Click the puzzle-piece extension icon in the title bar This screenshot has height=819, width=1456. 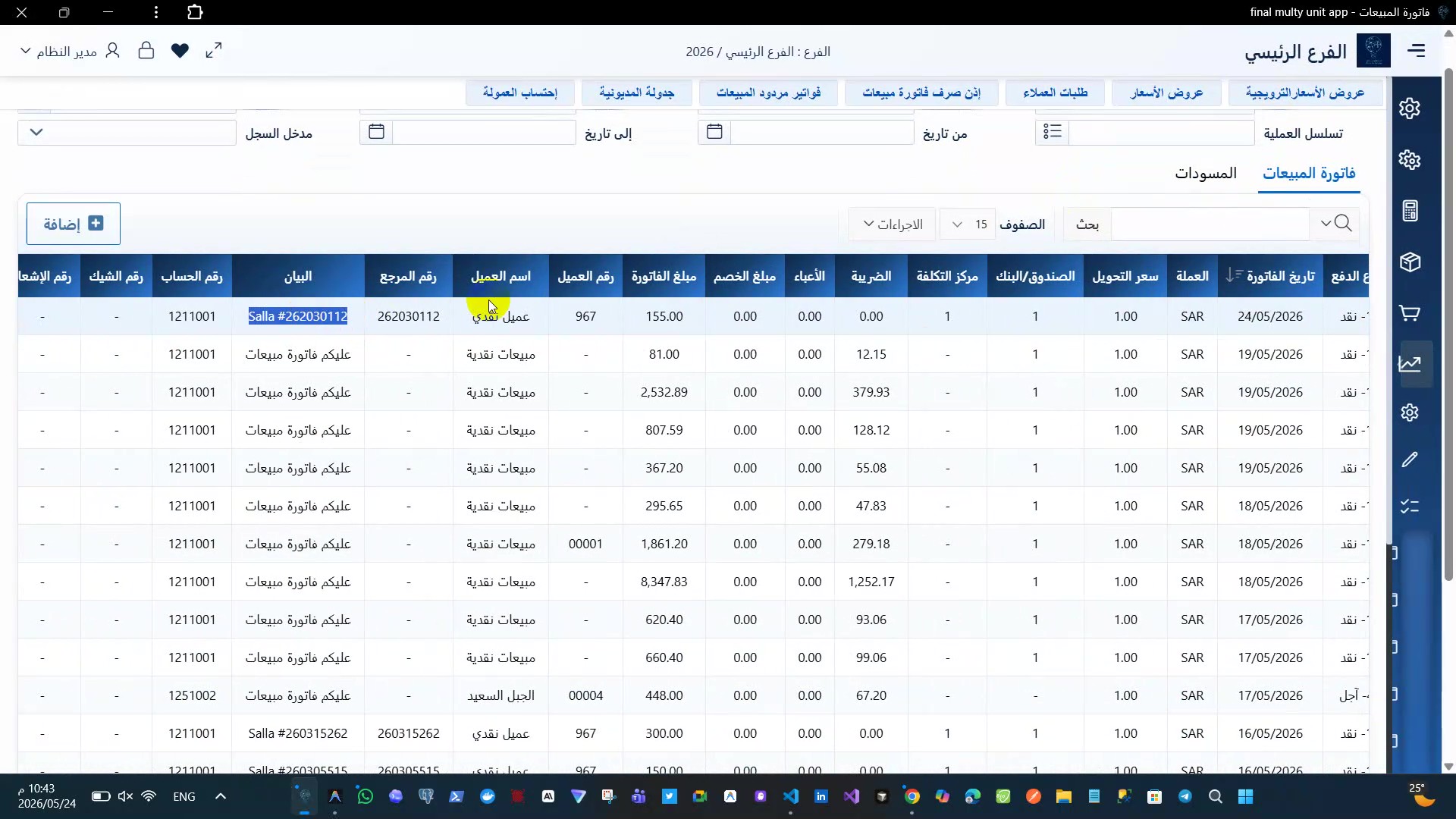point(195,12)
